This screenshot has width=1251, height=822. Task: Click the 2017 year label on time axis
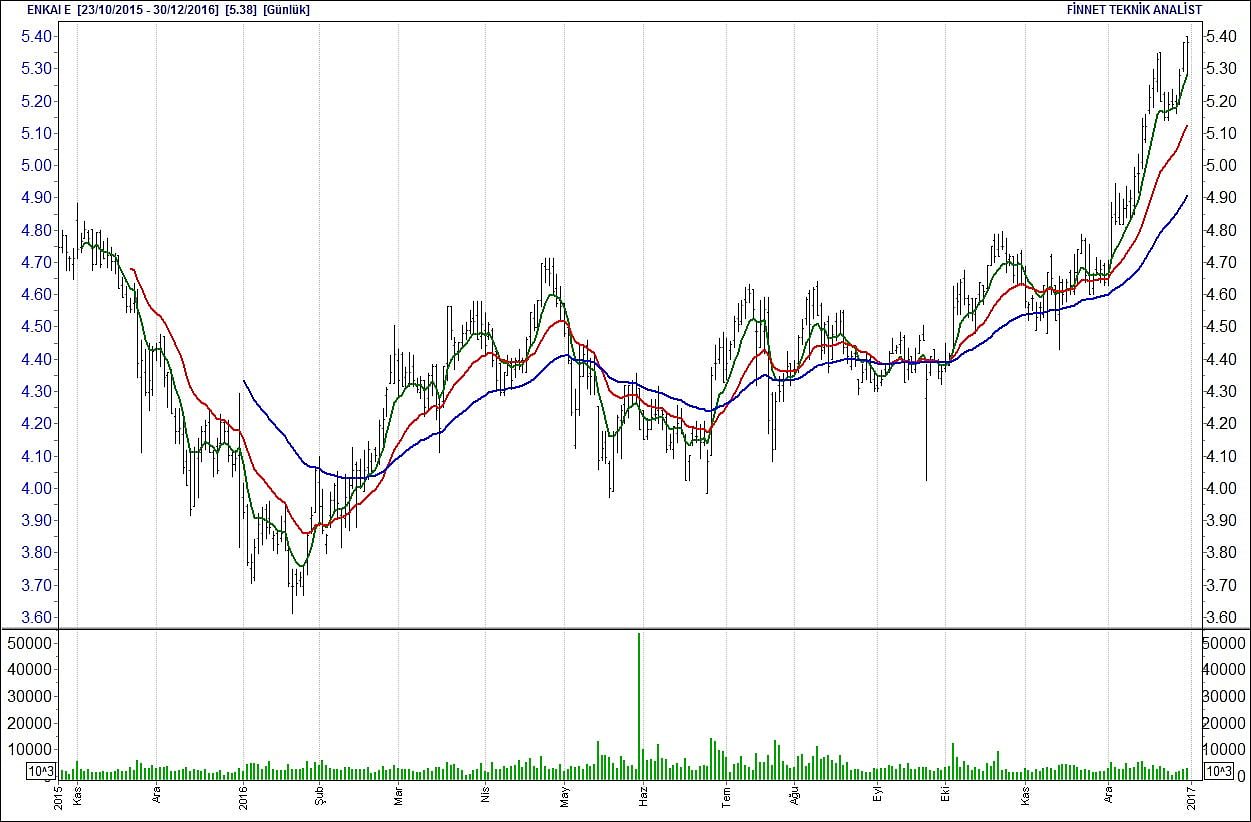pos(1193,798)
